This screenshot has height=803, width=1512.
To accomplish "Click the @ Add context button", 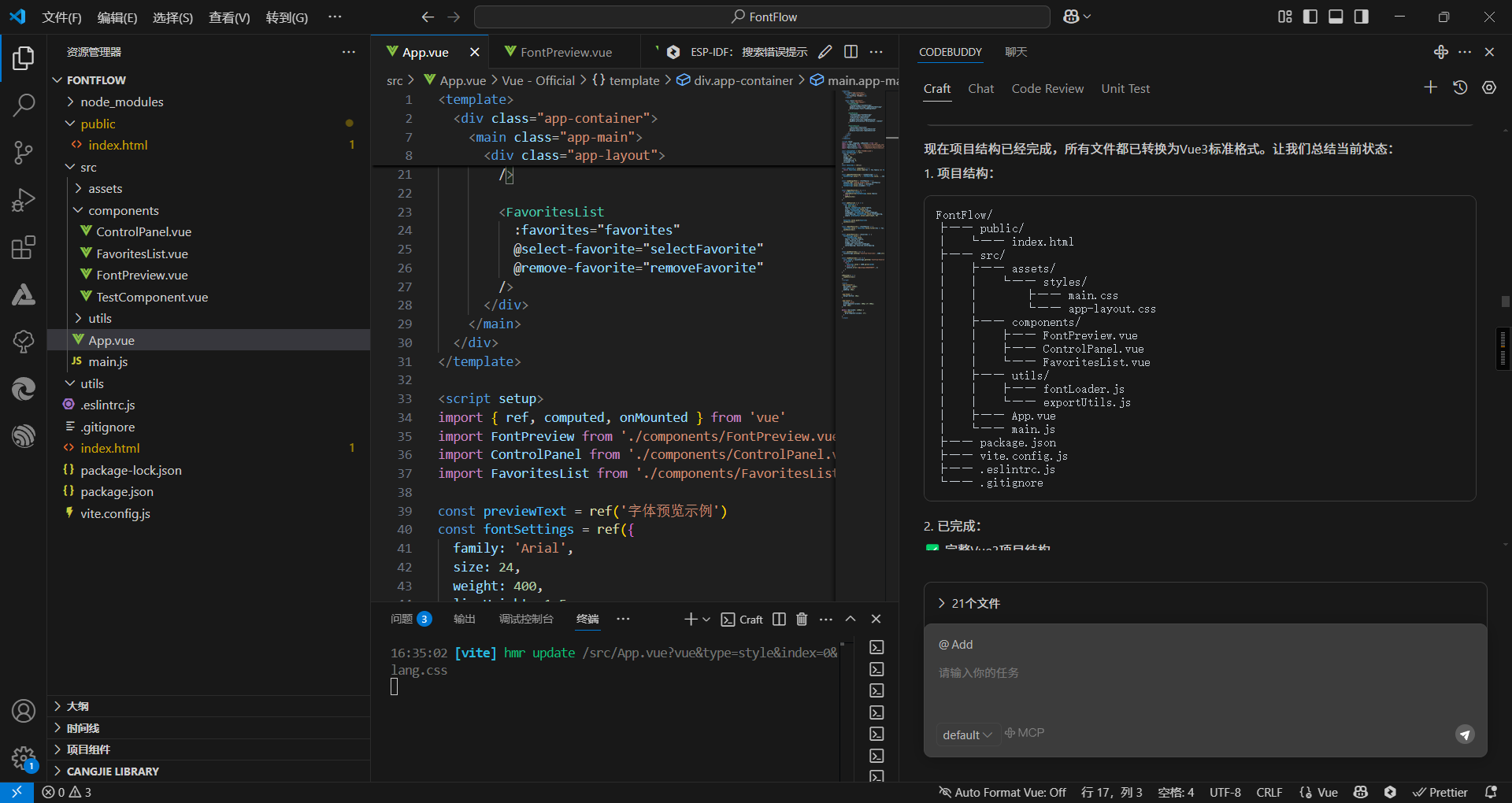I will [956, 644].
